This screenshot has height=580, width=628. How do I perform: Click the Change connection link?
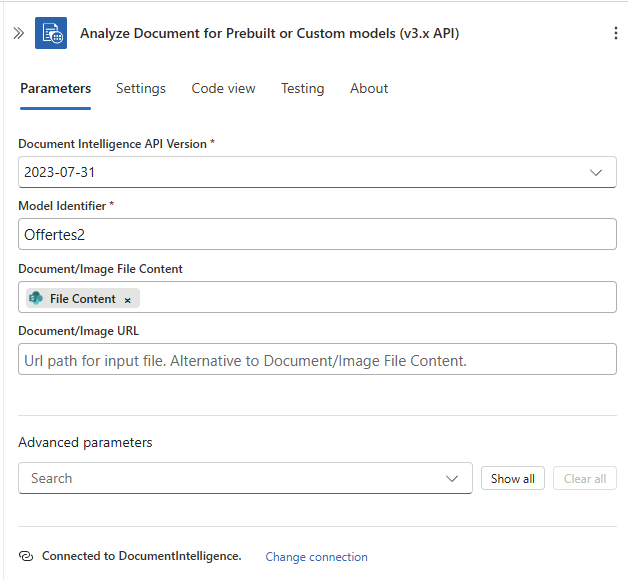coord(316,557)
